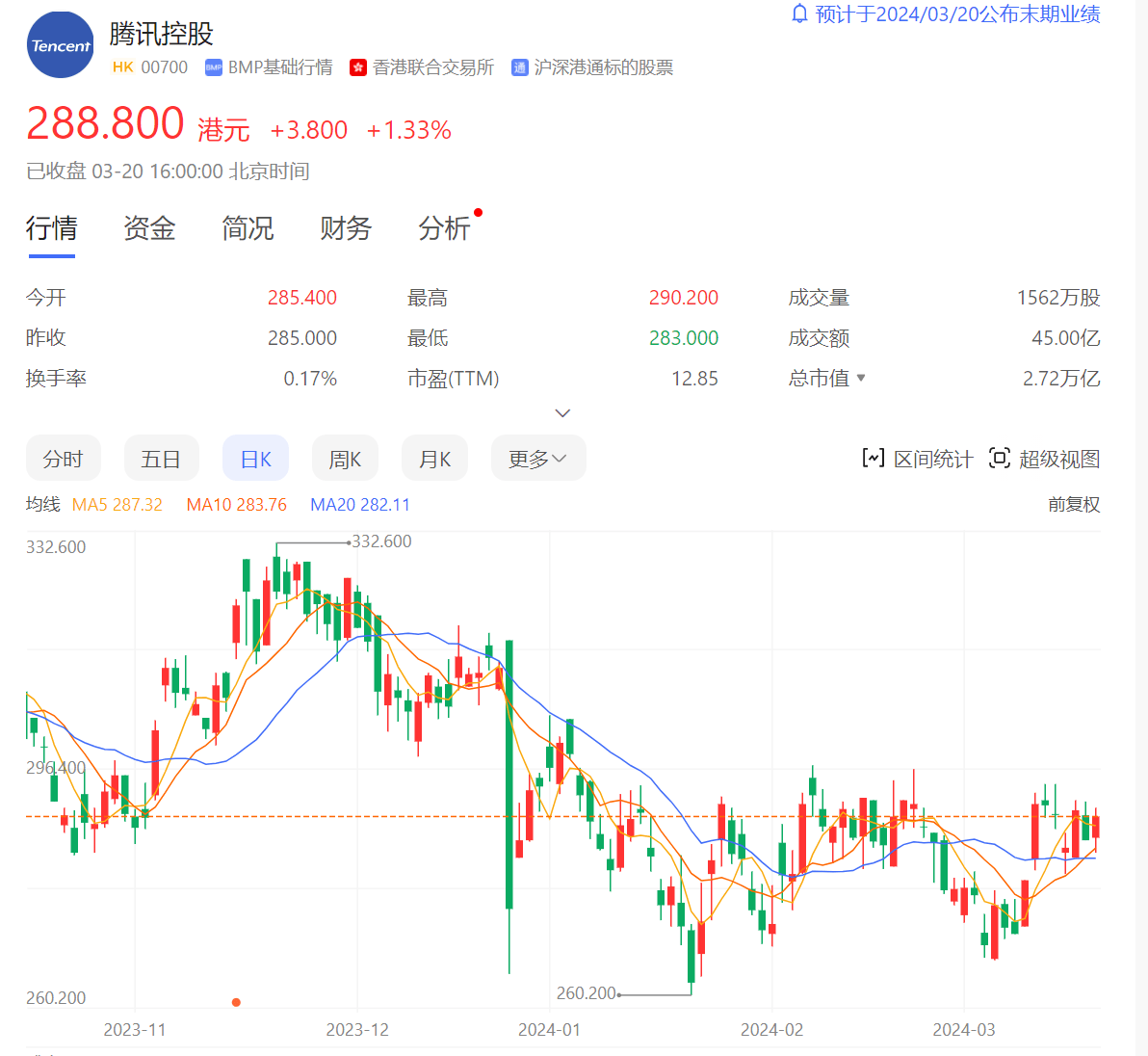Open the 更多 chart period dropdown

tap(538, 459)
